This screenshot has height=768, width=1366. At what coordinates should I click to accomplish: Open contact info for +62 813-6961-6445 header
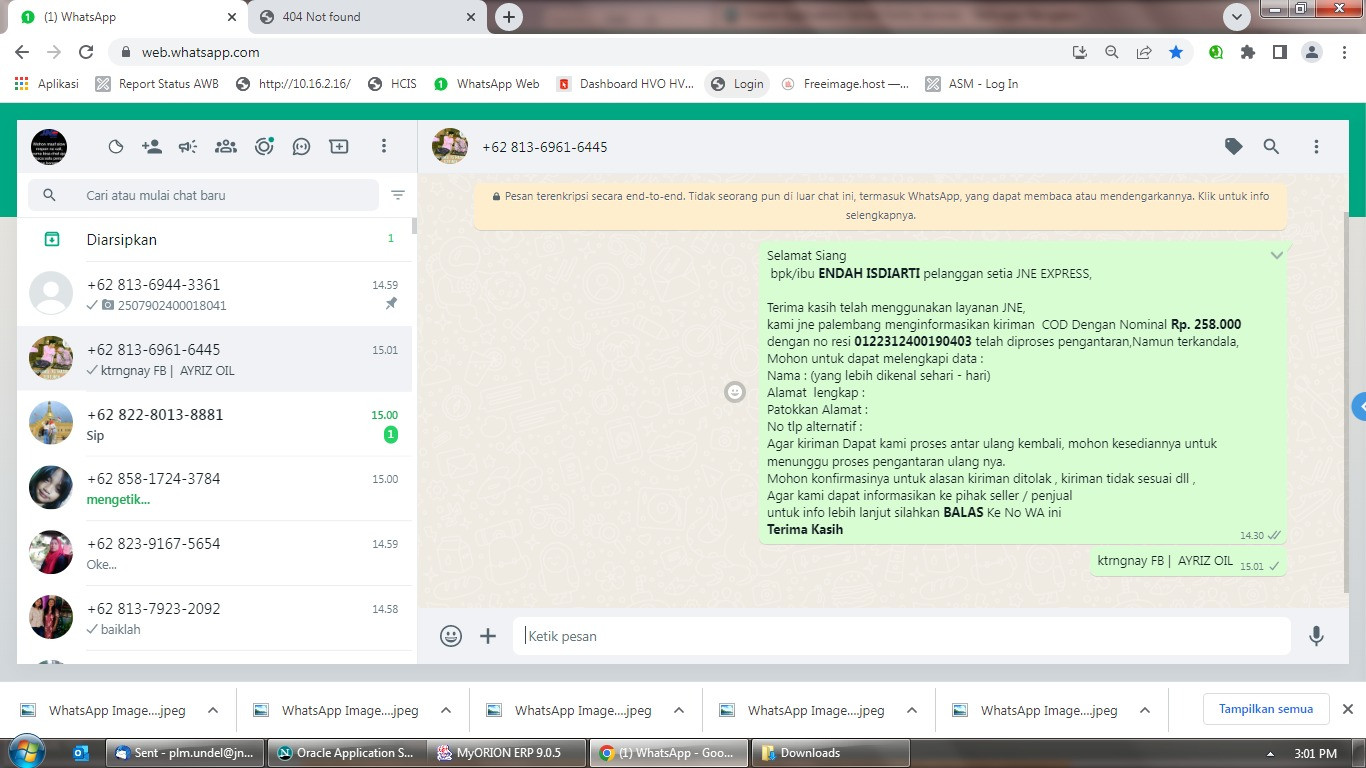[x=545, y=147]
